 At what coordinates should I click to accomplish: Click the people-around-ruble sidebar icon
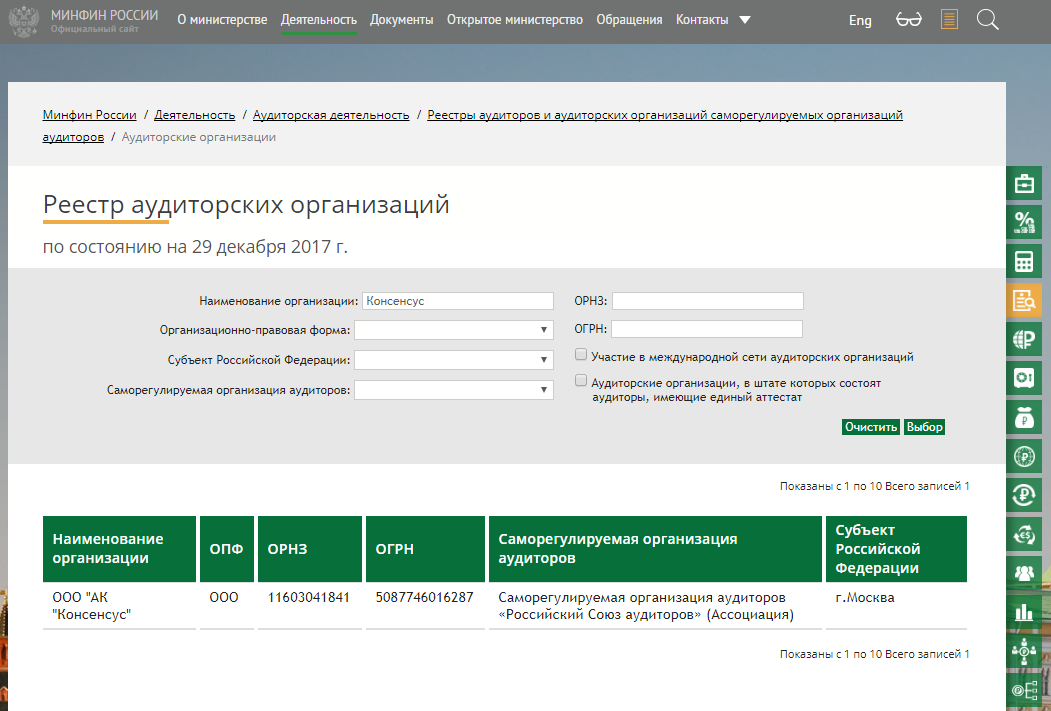coord(1024,651)
